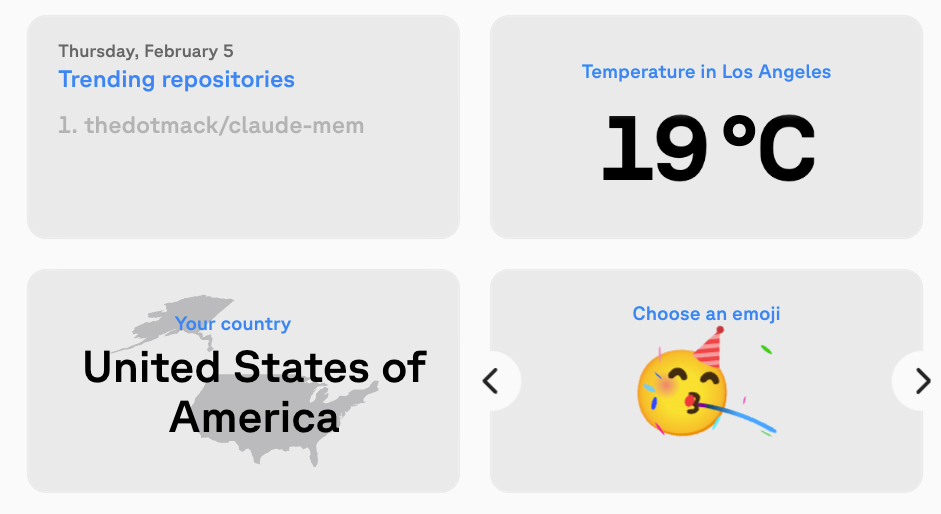This screenshot has height=514, width=941.
Task: Click the previous emoji left chevron
Action: [491, 381]
